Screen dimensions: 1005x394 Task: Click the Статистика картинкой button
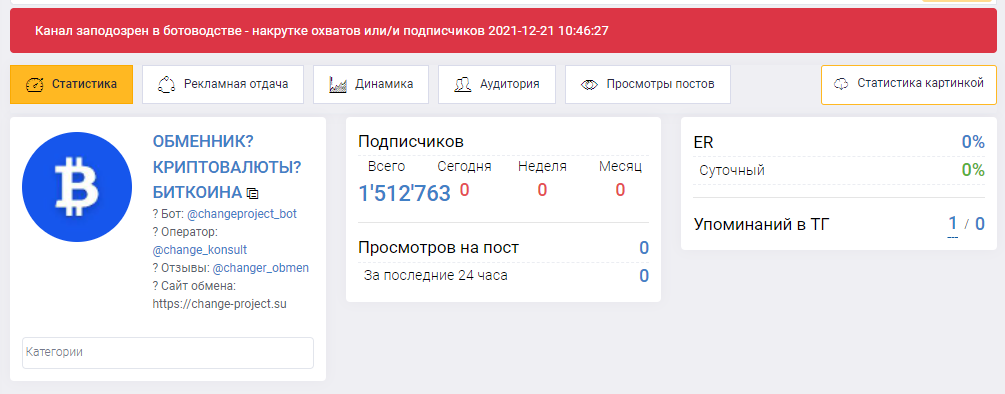pos(909,84)
